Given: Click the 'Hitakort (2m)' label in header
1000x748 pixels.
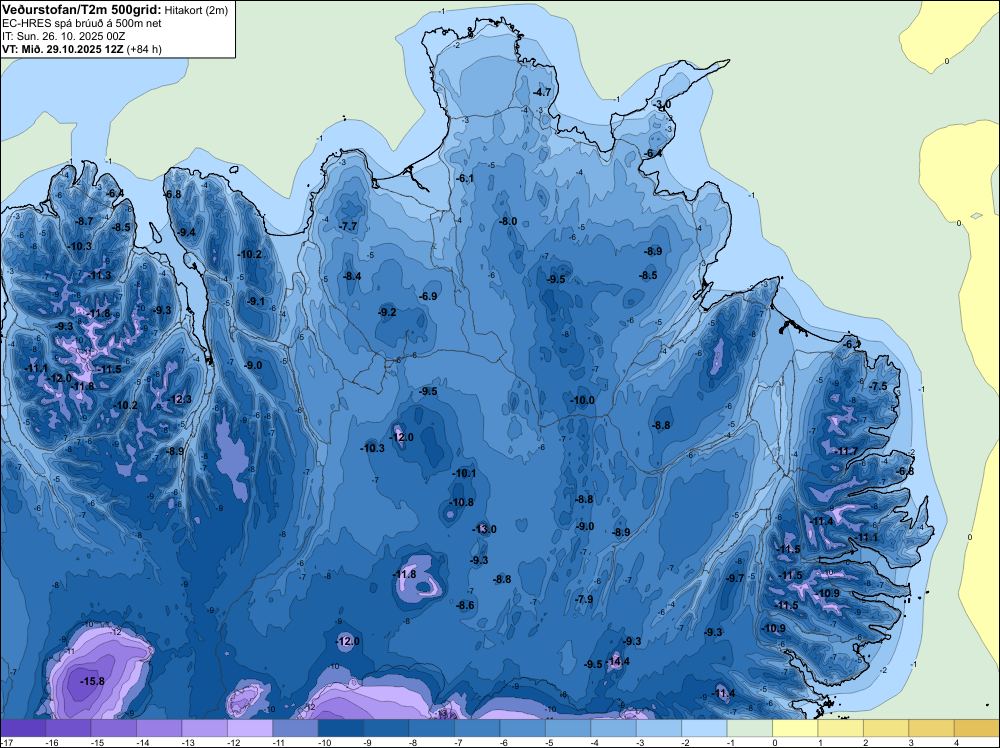Looking at the screenshot, I should 196,10.
